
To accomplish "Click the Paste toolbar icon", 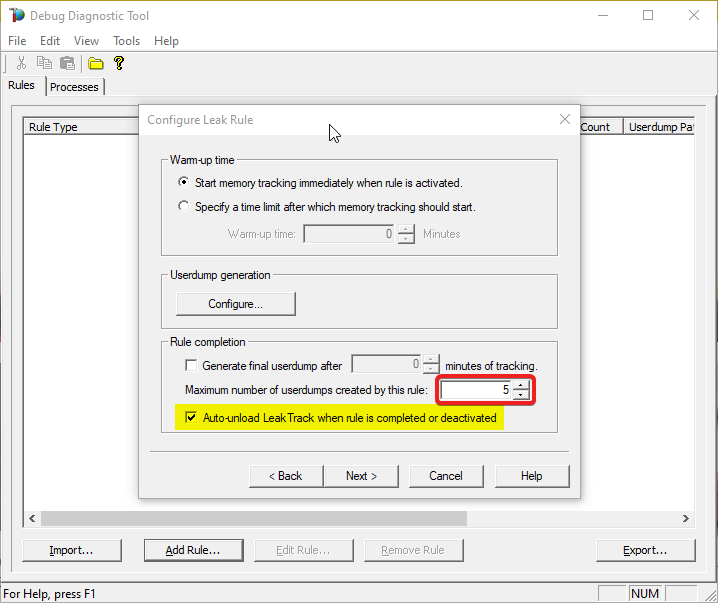I will (x=68, y=63).
